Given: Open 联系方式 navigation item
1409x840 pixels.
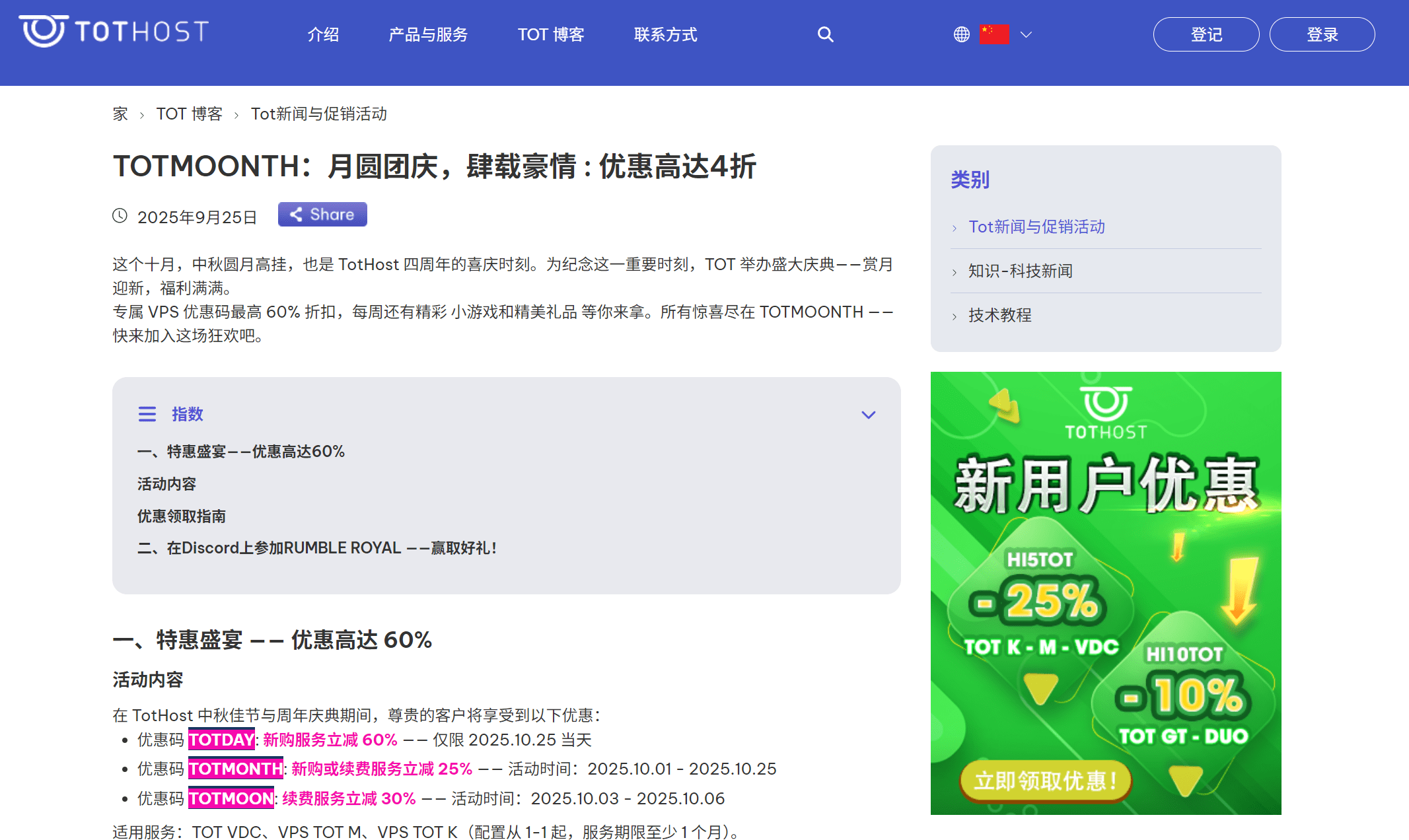Looking at the screenshot, I should pos(665,34).
